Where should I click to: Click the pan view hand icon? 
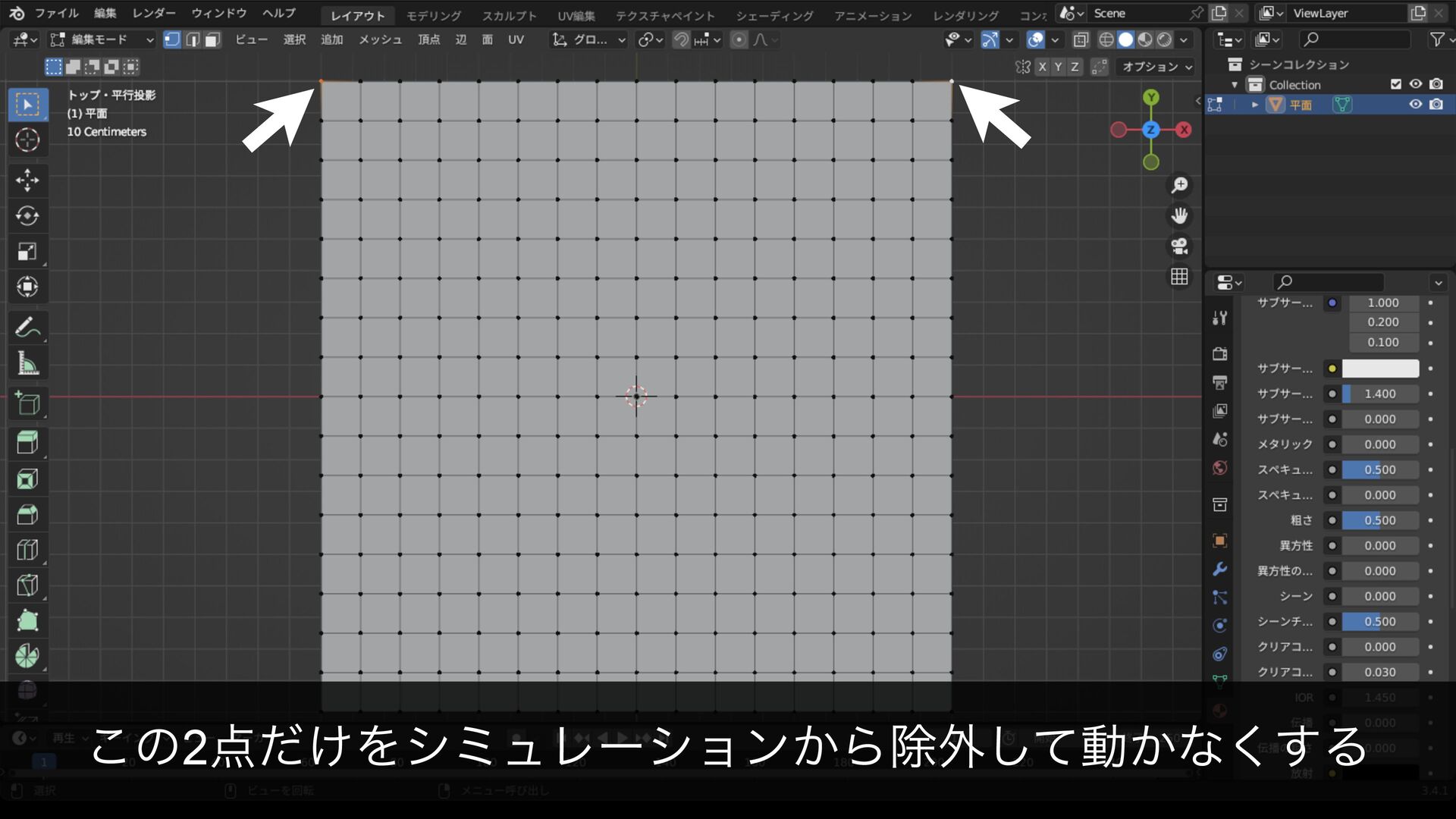[x=1179, y=215]
